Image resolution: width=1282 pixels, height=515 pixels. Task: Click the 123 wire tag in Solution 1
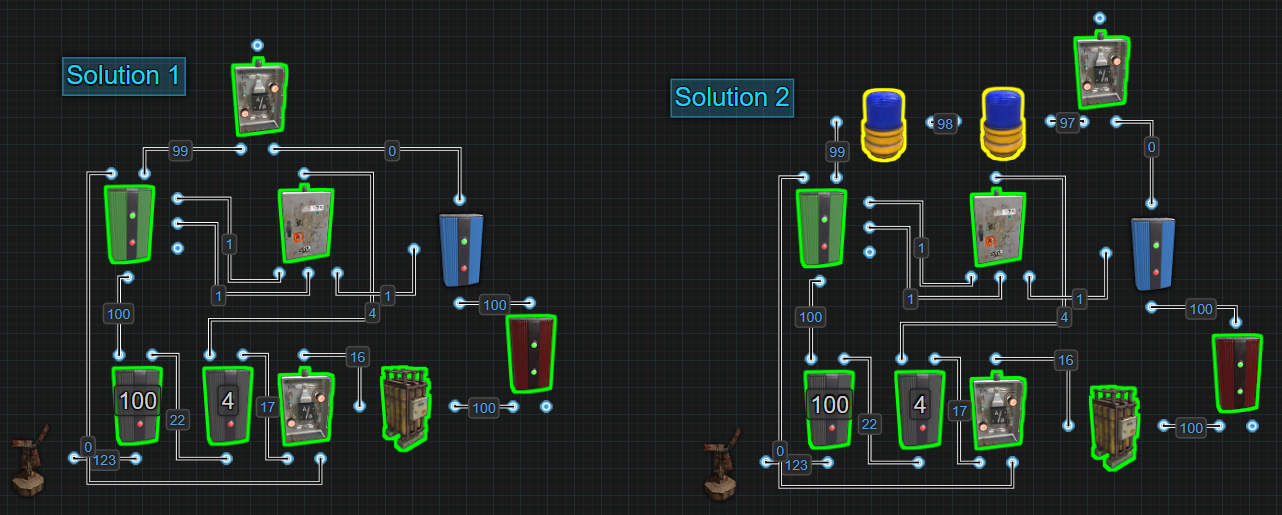point(105,461)
